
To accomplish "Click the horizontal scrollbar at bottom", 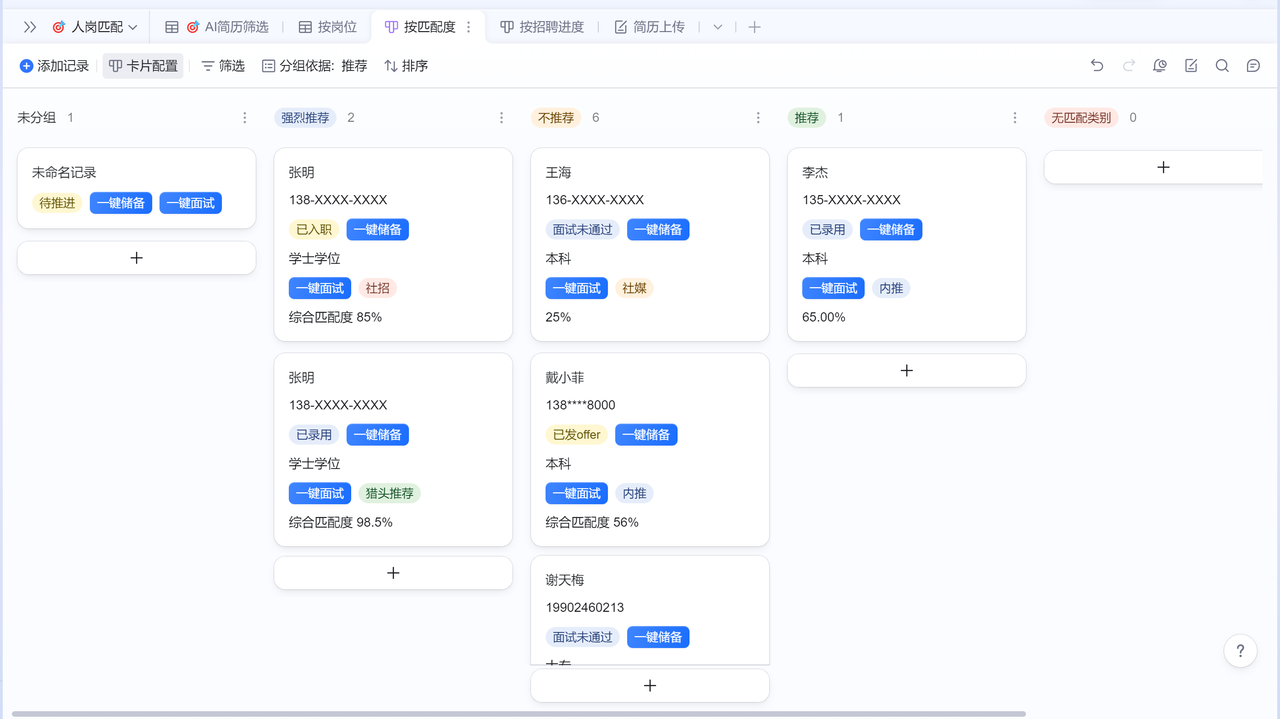I will click(x=518, y=714).
